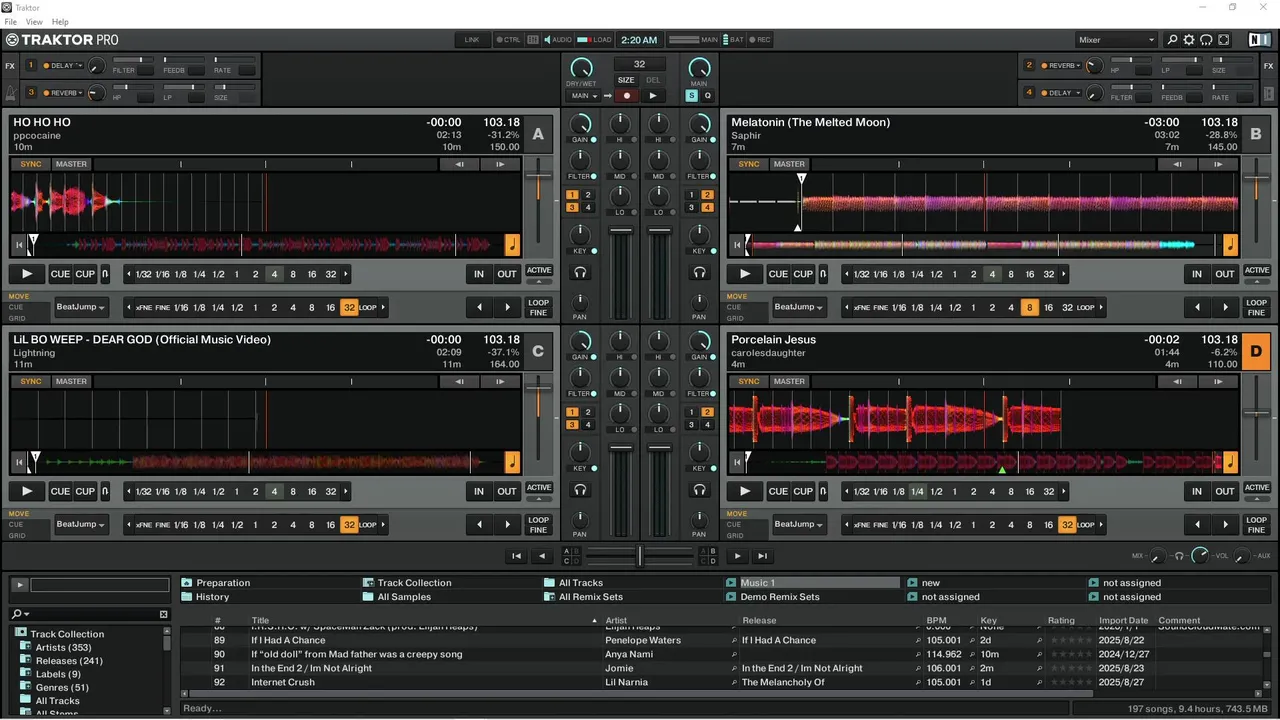
Task: Open the Traktor preferences gear icon
Action: coord(1189,40)
